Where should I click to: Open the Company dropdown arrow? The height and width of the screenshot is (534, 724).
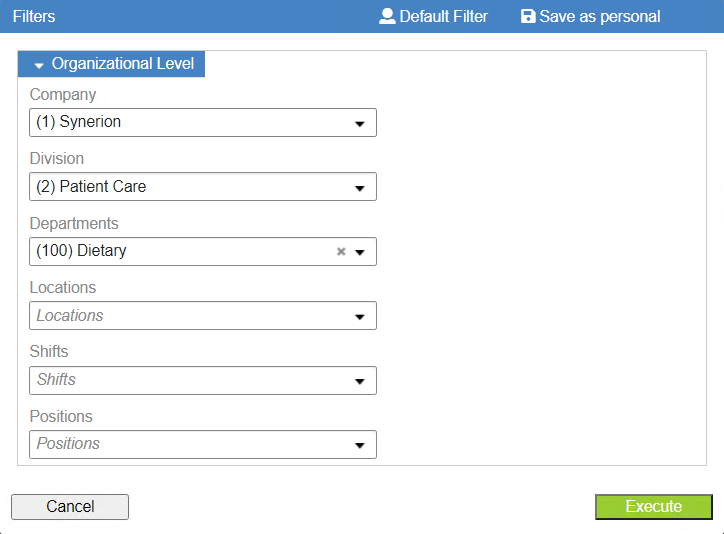click(359, 124)
